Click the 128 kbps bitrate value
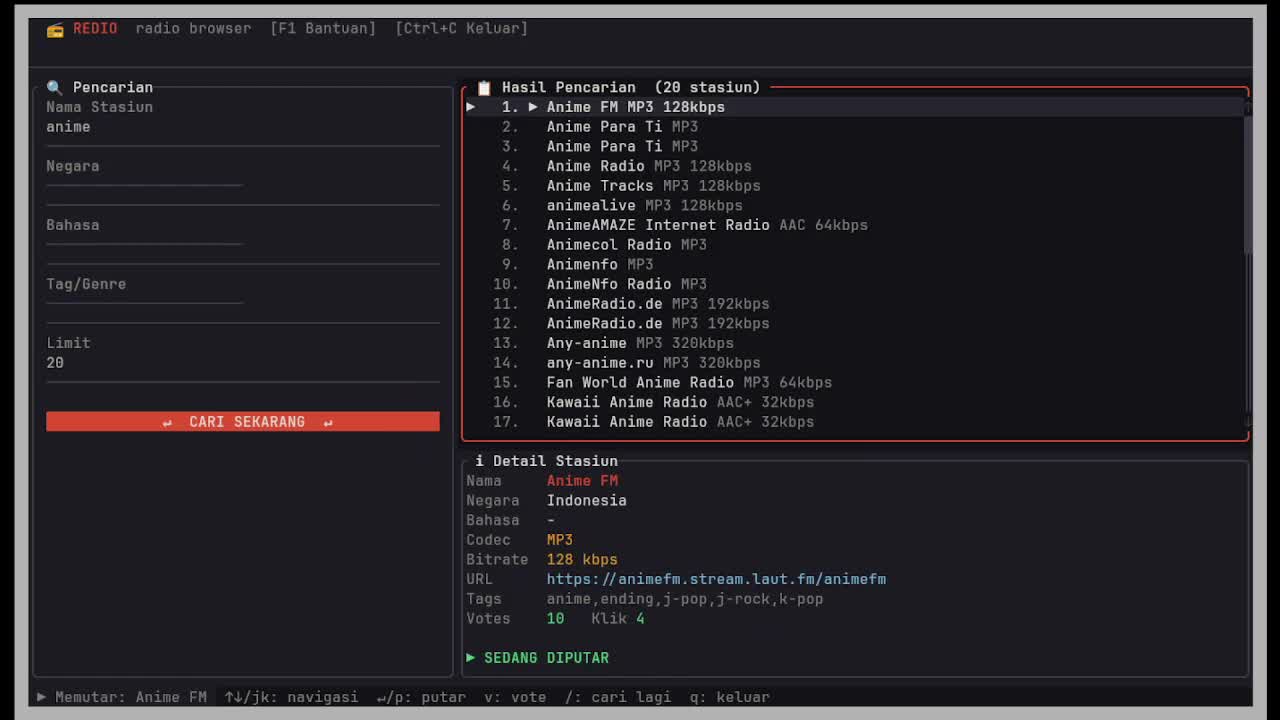This screenshot has width=1280, height=720. click(x=582, y=560)
